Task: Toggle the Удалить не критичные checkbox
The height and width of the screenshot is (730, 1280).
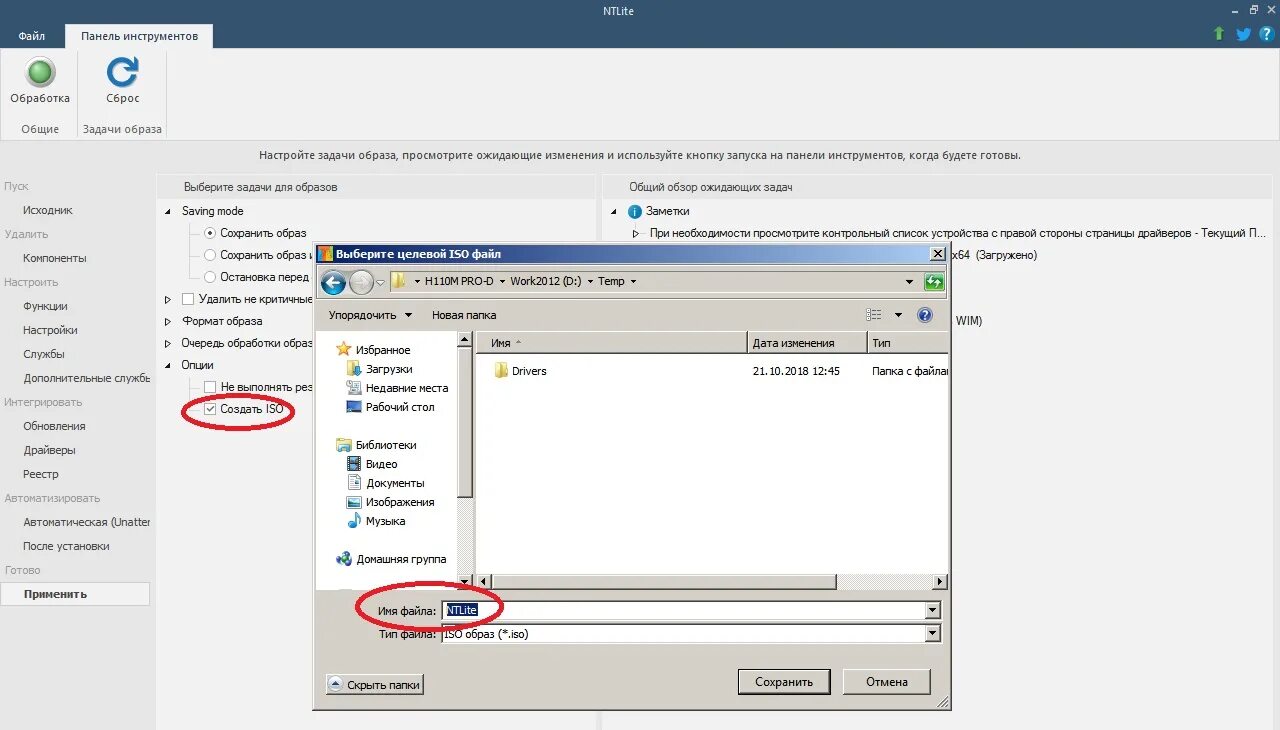Action: tap(188, 299)
